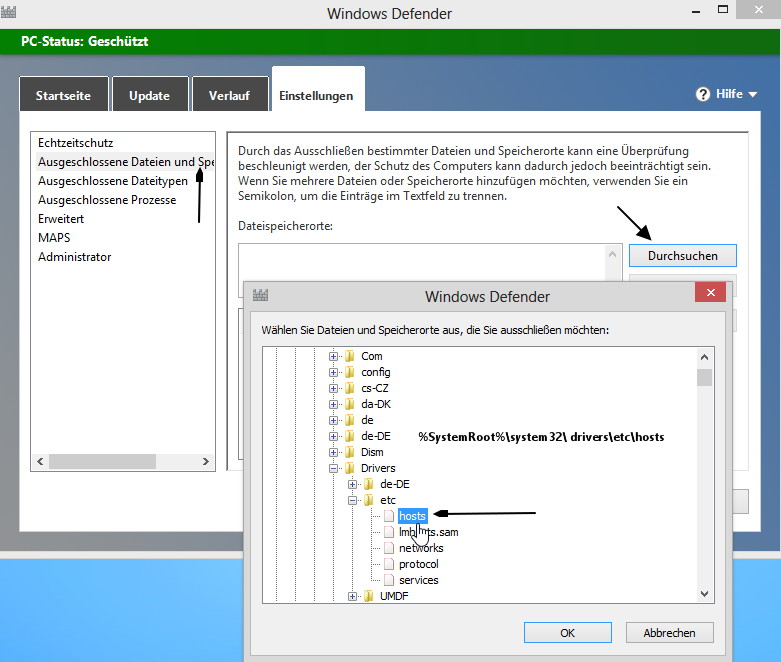Click the protocol file icon
The image size is (781, 662).
click(x=389, y=564)
